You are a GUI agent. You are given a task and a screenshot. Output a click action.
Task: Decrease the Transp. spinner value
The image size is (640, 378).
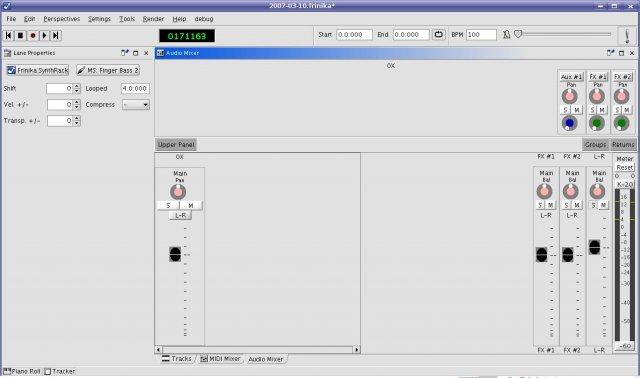point(77,123)
